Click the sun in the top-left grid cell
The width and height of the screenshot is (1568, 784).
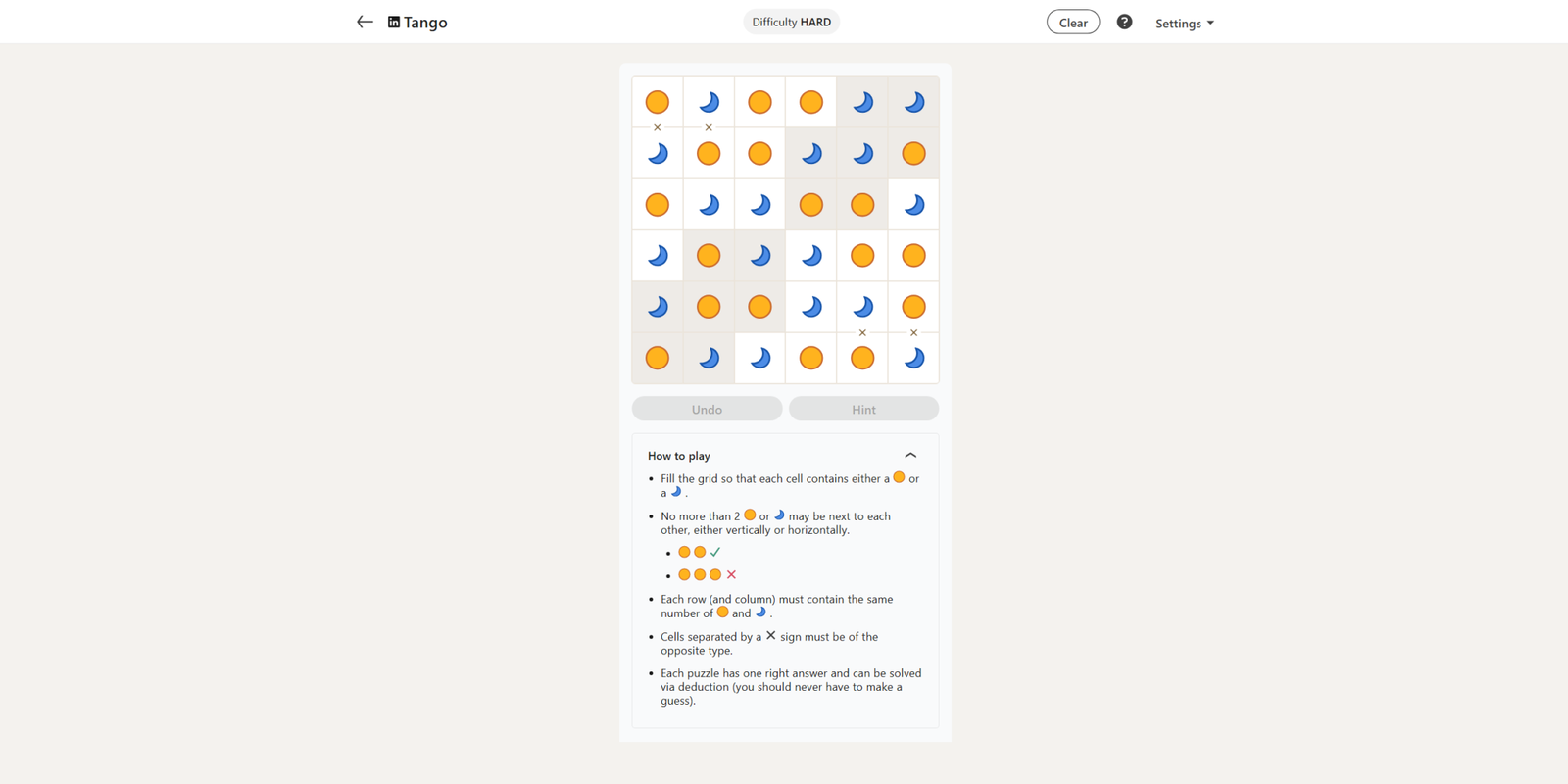[x=658, y=102]
